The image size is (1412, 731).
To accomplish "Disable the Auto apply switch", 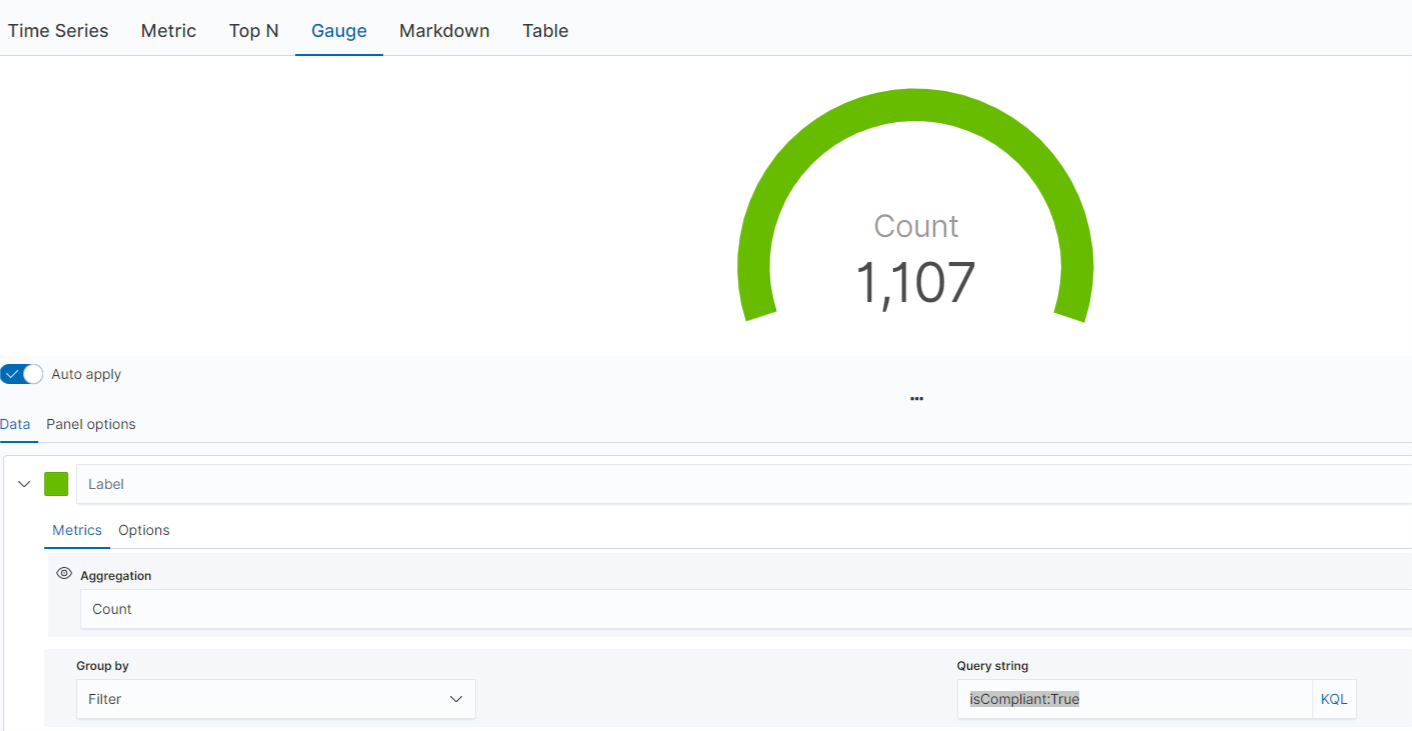I will [22, 374].
